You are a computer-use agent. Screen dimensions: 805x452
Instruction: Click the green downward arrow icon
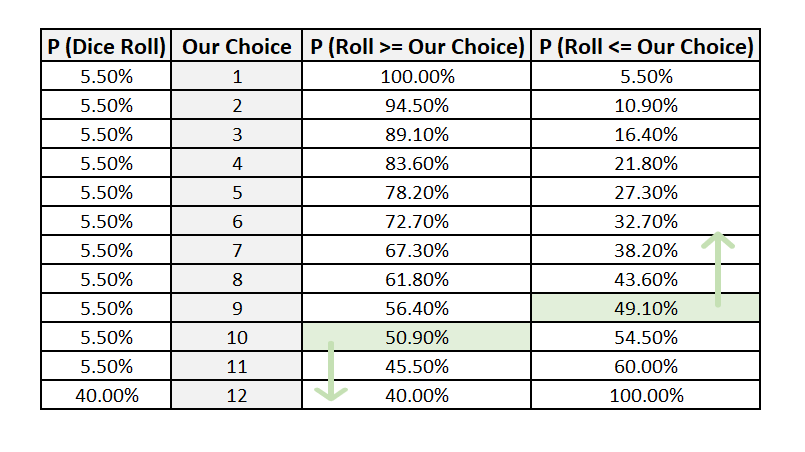(x=331, y=370)
